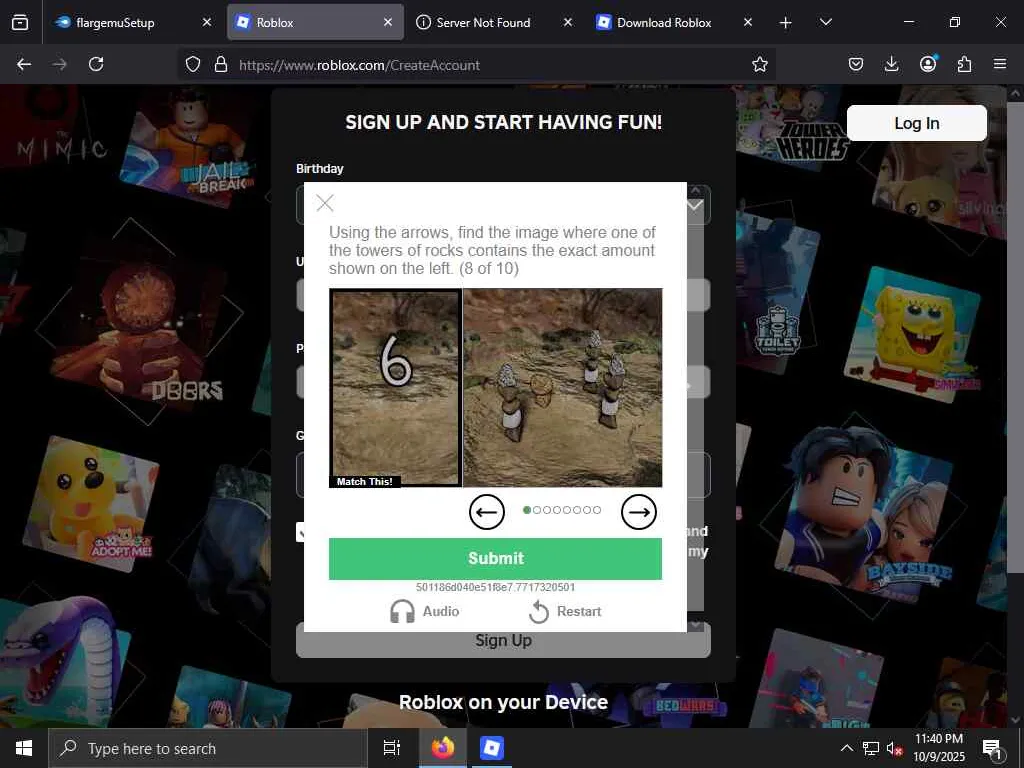Go forward to the next page
The width and height of the screenshot is (1024, 768).
(x=60, y=64)
